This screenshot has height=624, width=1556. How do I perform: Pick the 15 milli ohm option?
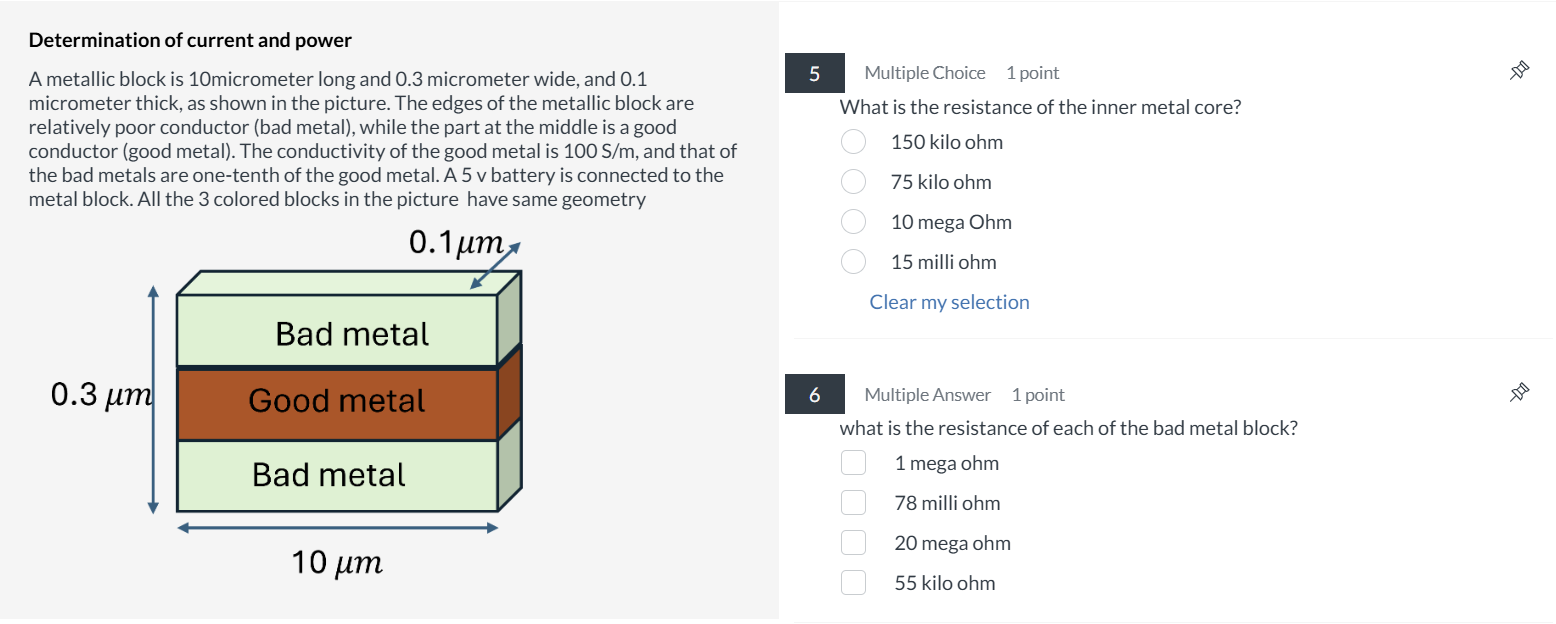click(853, 261)
